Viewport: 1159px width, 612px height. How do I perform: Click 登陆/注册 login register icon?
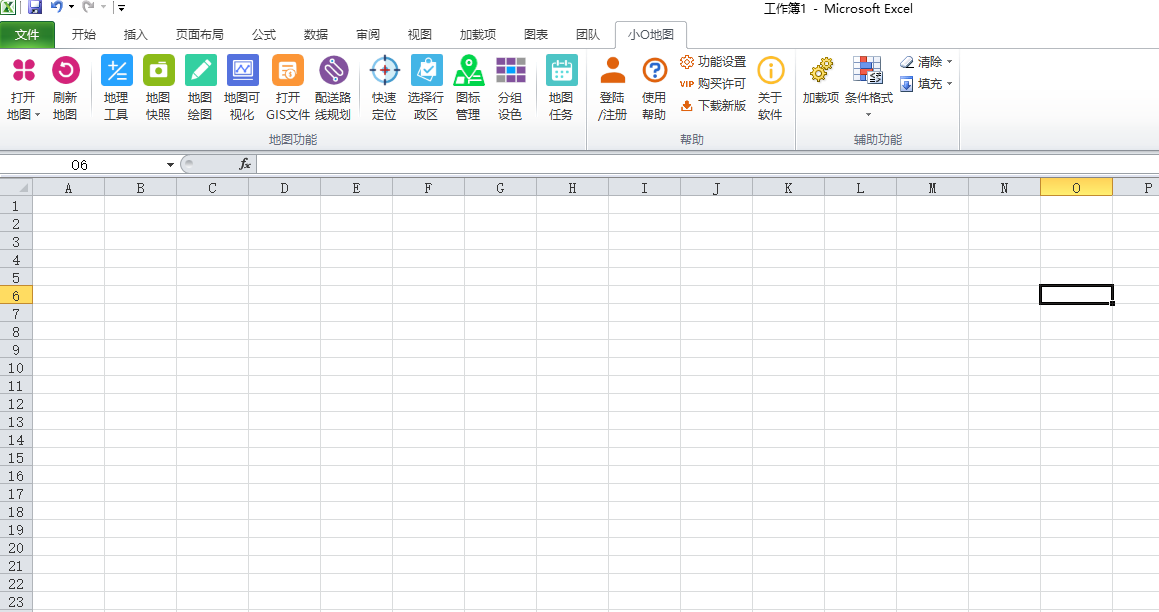(x=613, y=70)
